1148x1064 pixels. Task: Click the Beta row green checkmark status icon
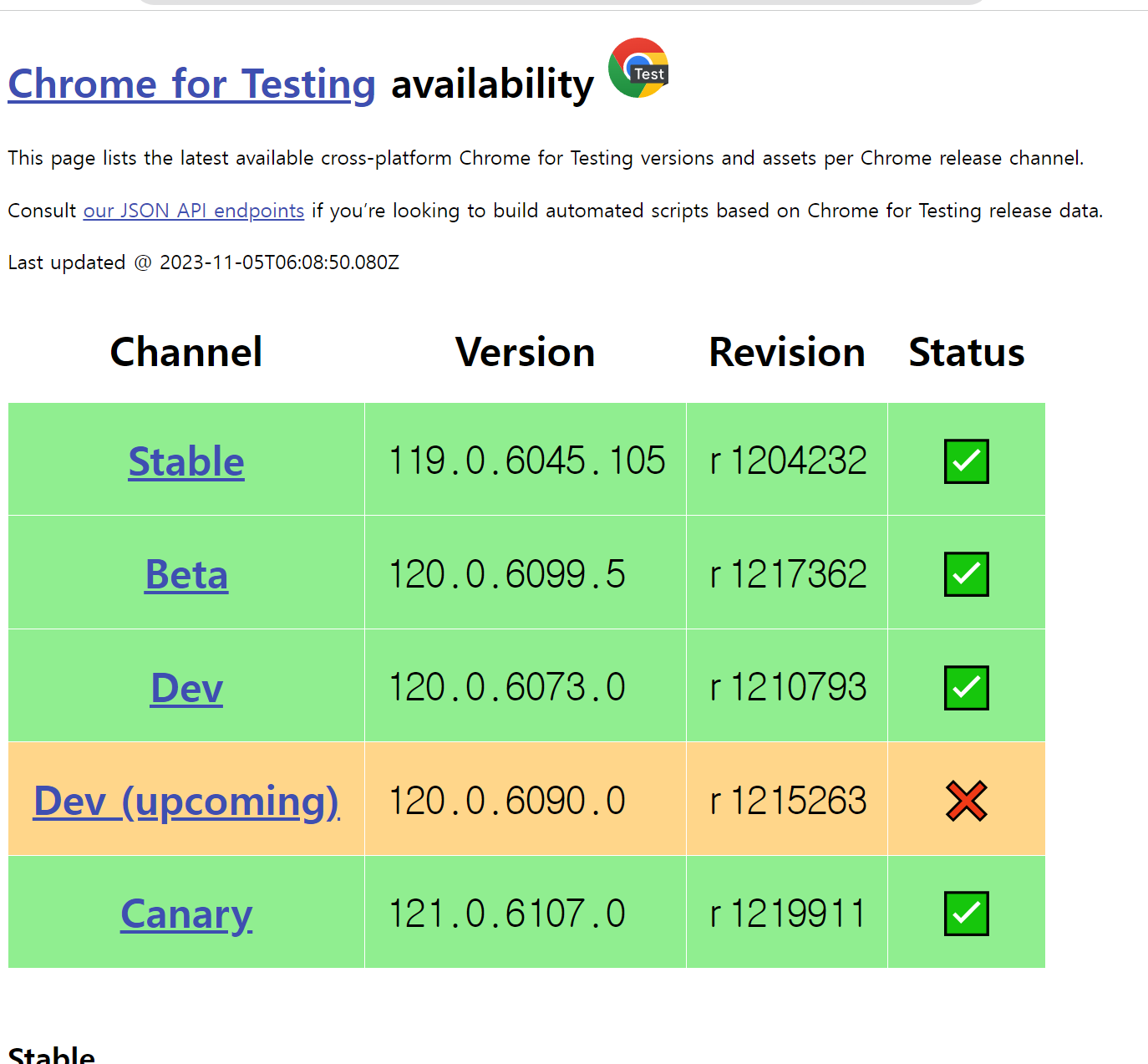pos(967,574)
